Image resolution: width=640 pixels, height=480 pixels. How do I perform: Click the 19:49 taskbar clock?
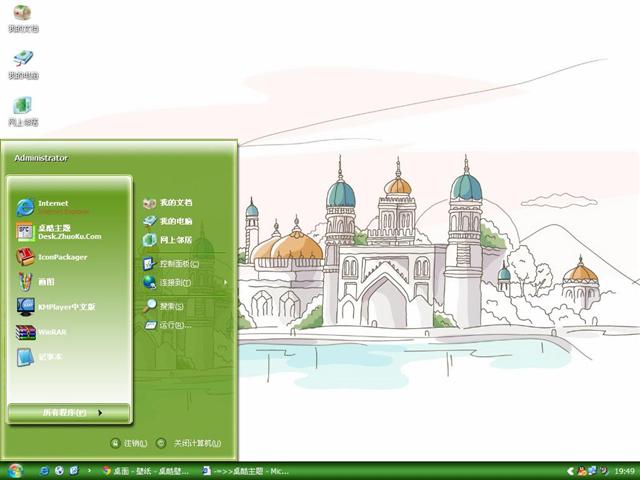coord(624,471)
